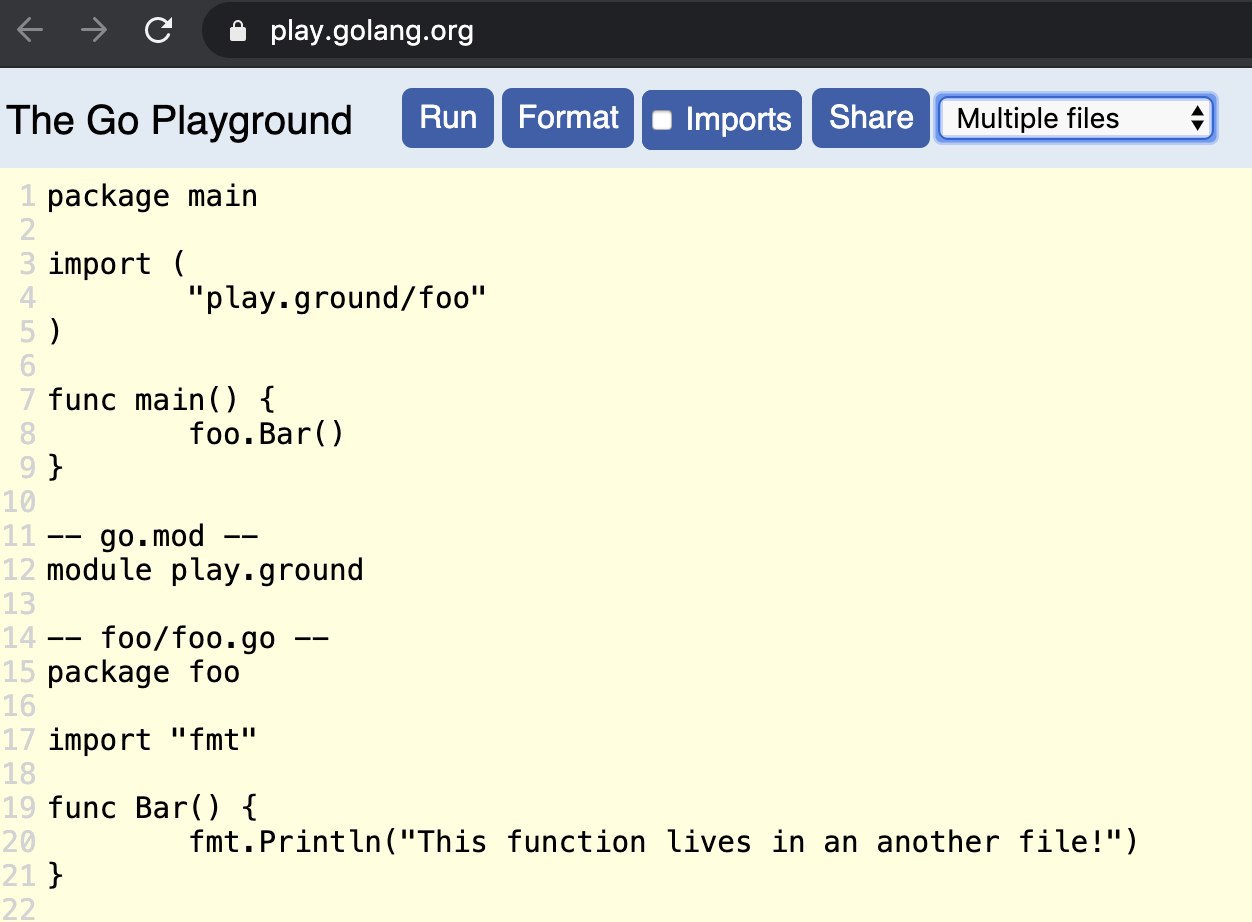Click the 'module play.ground' line
This screenshot has width=1252, height=922.
point(205,570)
